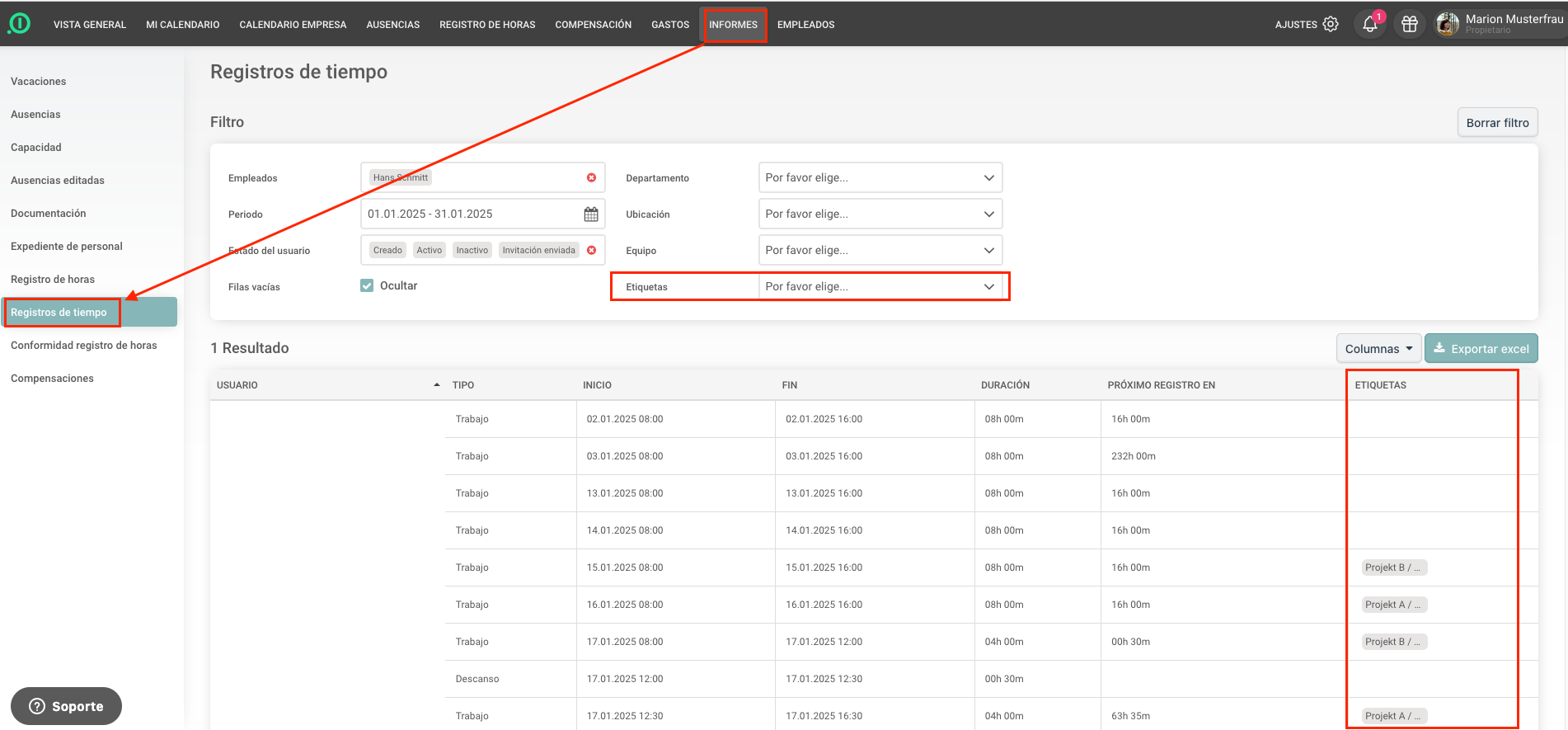This screenshot has width=1568, height=730.
Task: Open the calendar picker in Periodo field
Action: click(591, 214)
